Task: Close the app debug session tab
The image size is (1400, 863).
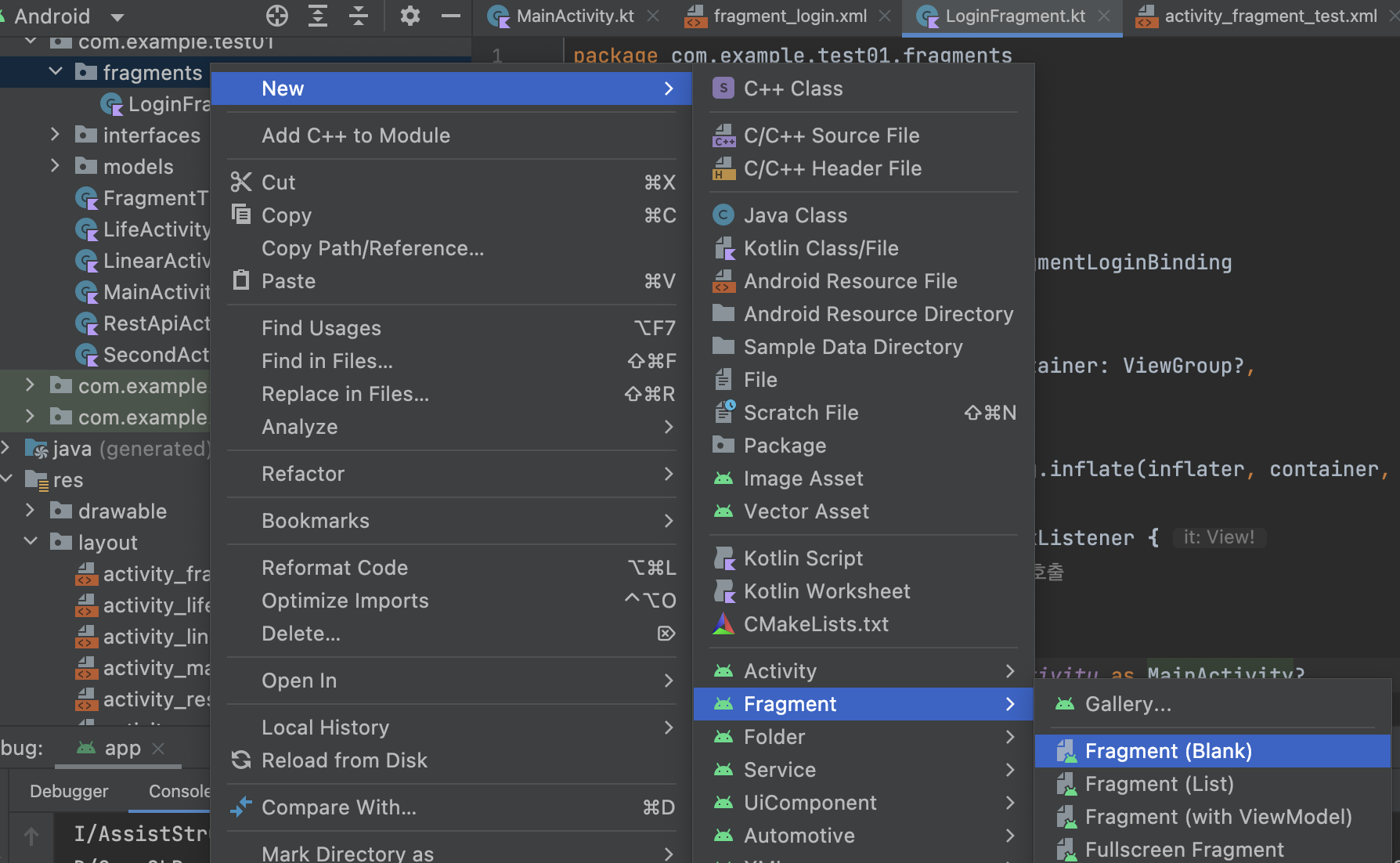Action: coord(158,749)
